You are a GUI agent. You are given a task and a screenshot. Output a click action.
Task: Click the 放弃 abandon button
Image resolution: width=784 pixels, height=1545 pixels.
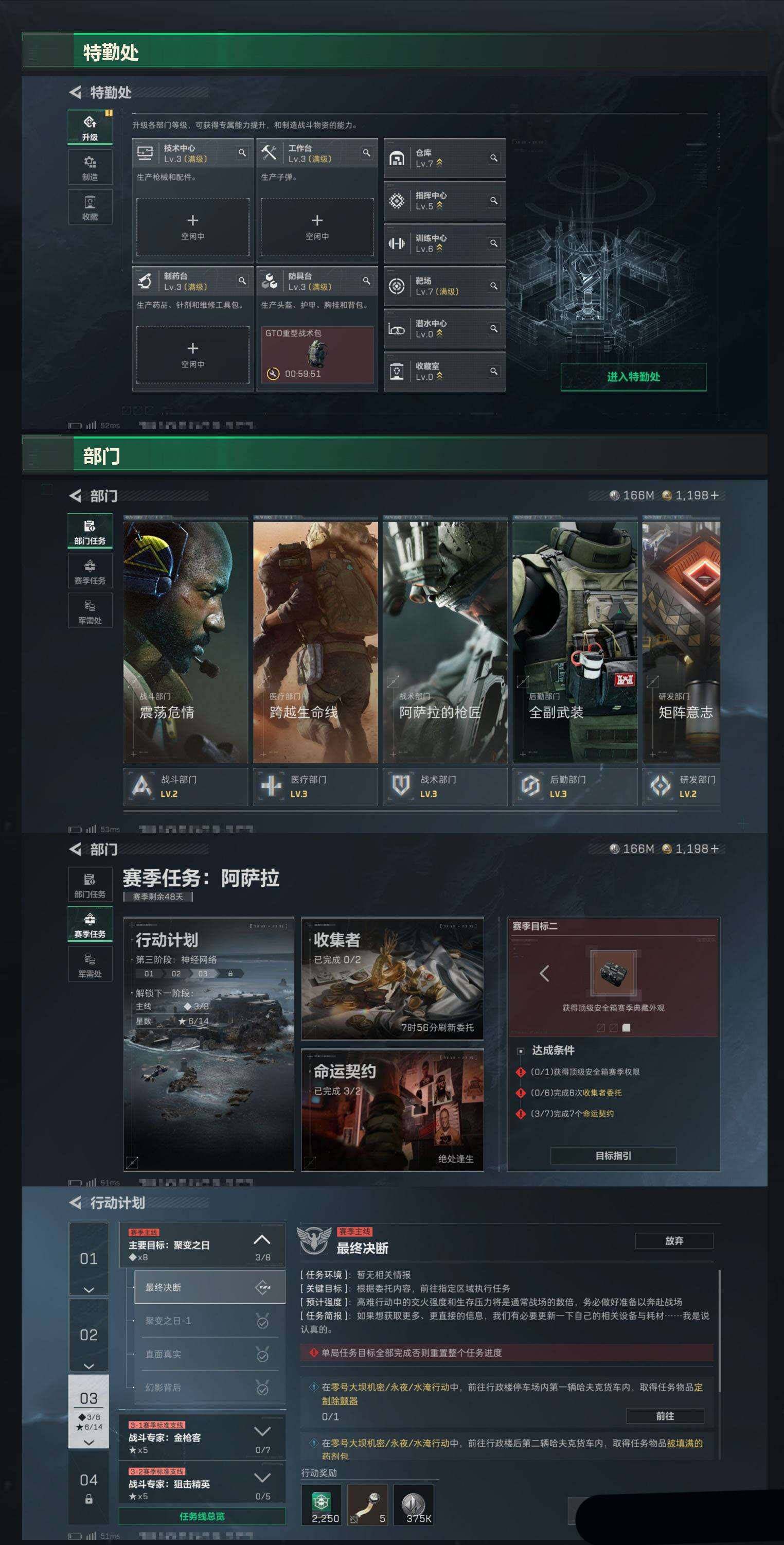tap(674, 1240)
